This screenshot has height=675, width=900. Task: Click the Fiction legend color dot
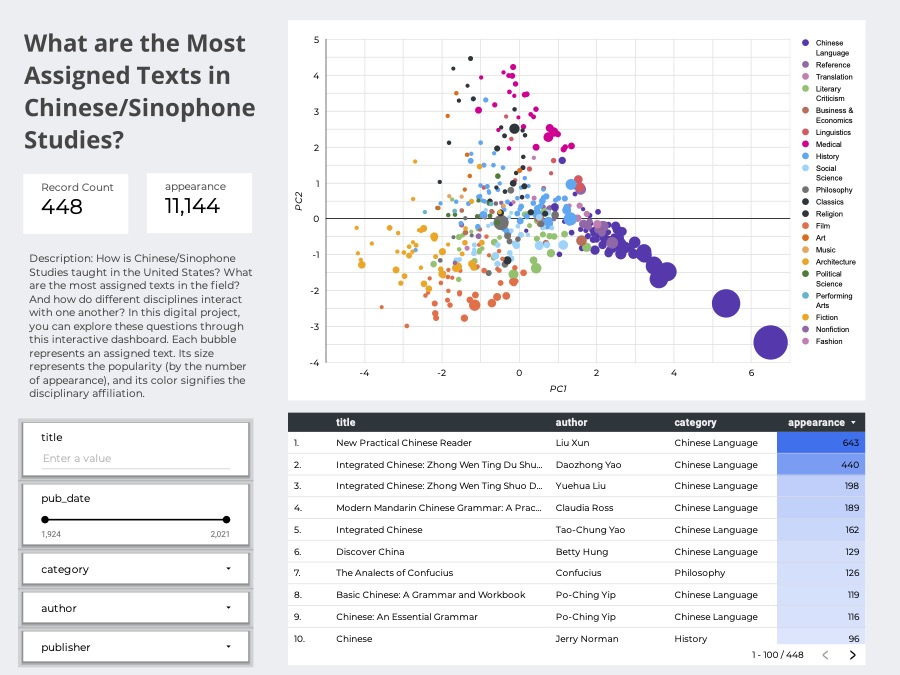click(805, 317)
